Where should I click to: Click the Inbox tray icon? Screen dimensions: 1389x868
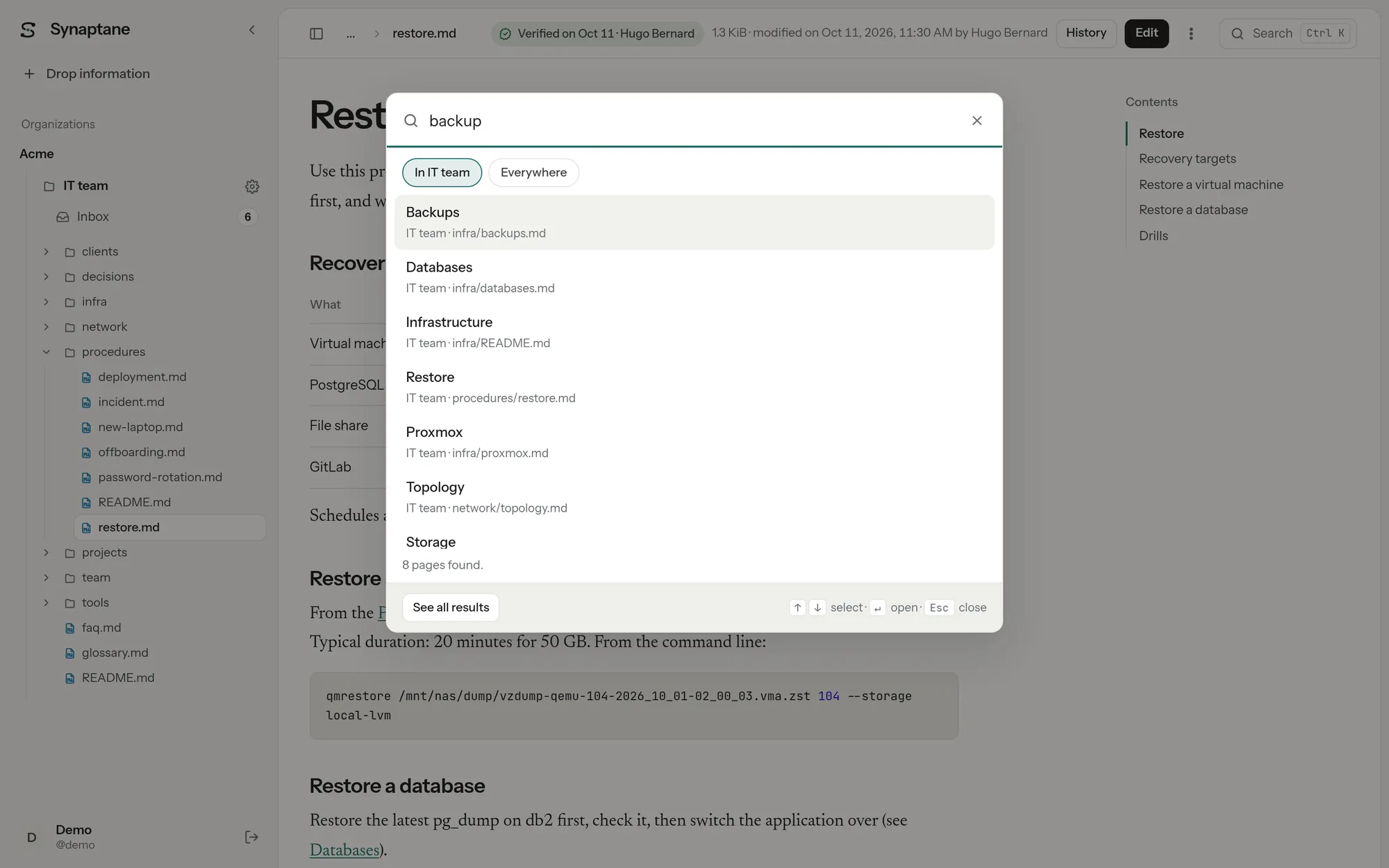pos(63,217)
